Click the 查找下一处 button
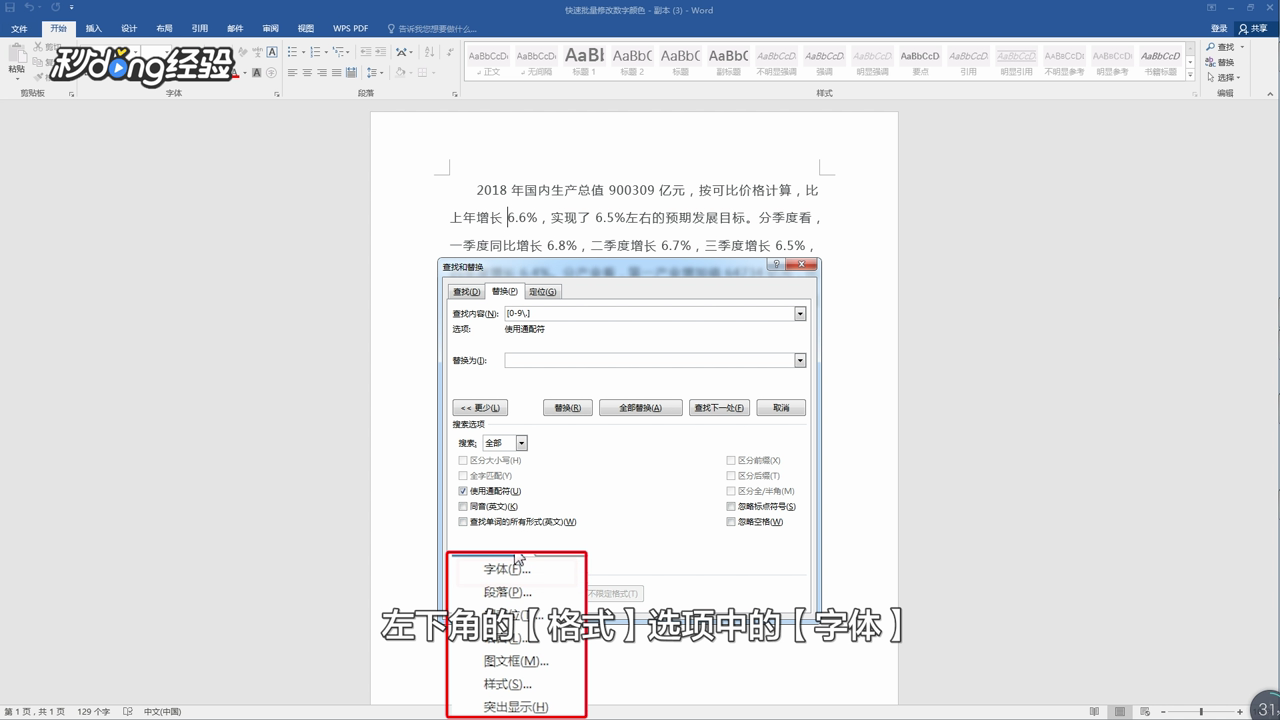 click(x=719, y=408)
